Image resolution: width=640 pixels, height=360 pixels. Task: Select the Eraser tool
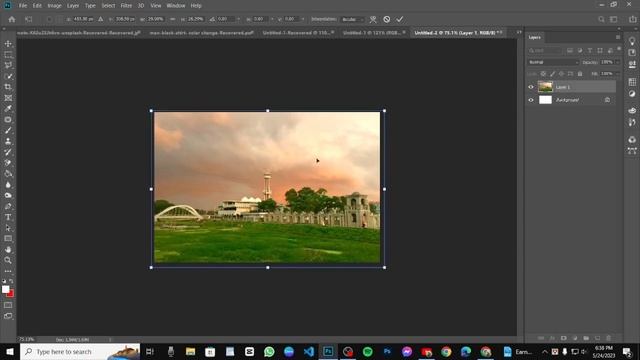coord(8,163)
